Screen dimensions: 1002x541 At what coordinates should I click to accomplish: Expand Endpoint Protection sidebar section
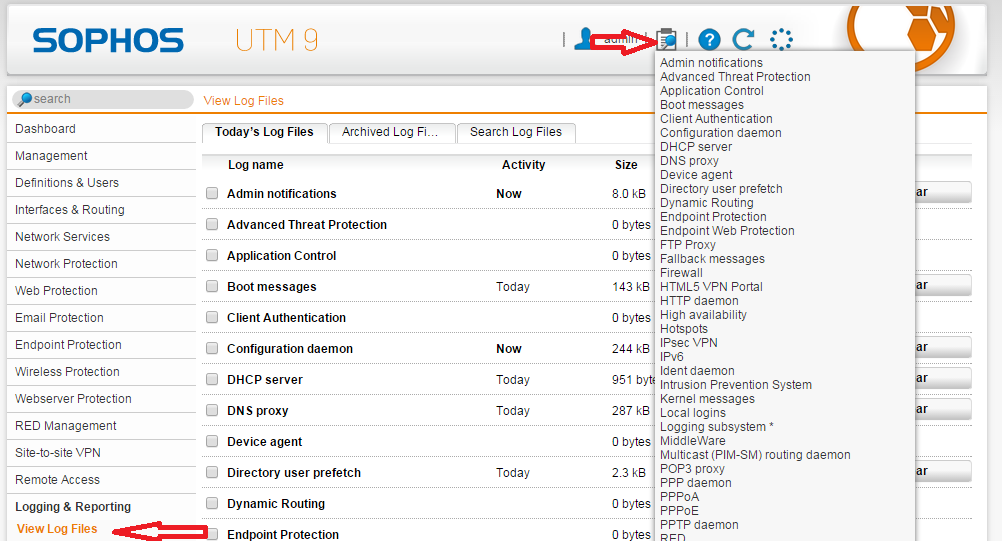tap(102, 345)
